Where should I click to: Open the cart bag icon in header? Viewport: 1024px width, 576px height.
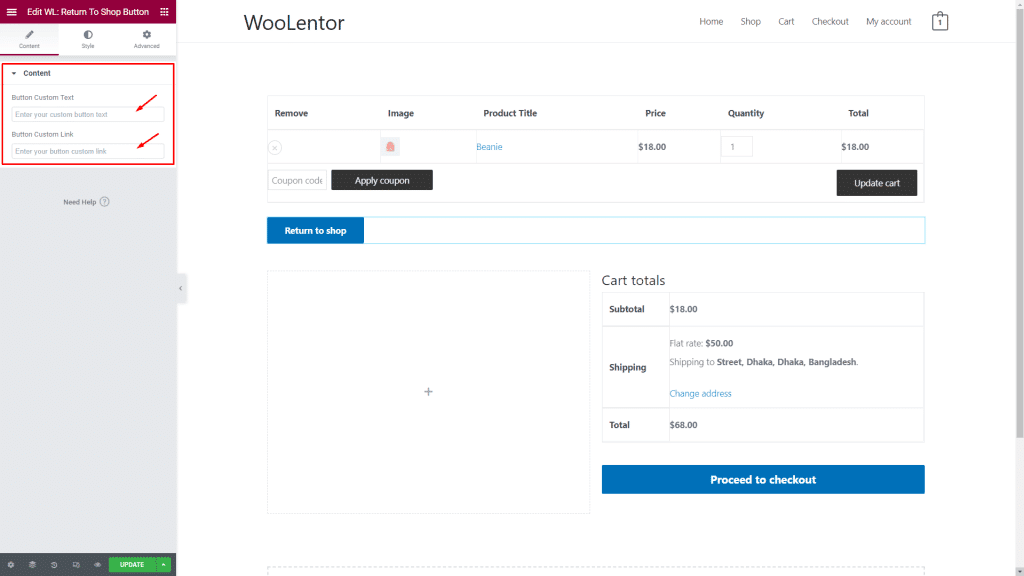coord(939,20)
